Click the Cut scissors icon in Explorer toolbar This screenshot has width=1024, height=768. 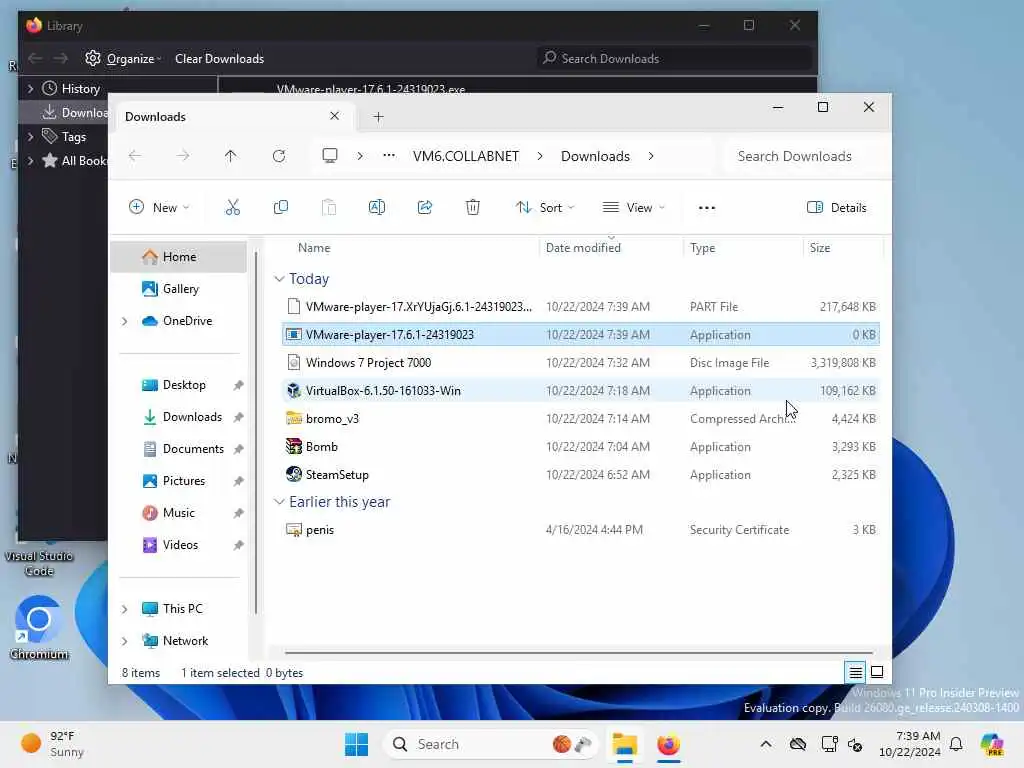point(232,208)
